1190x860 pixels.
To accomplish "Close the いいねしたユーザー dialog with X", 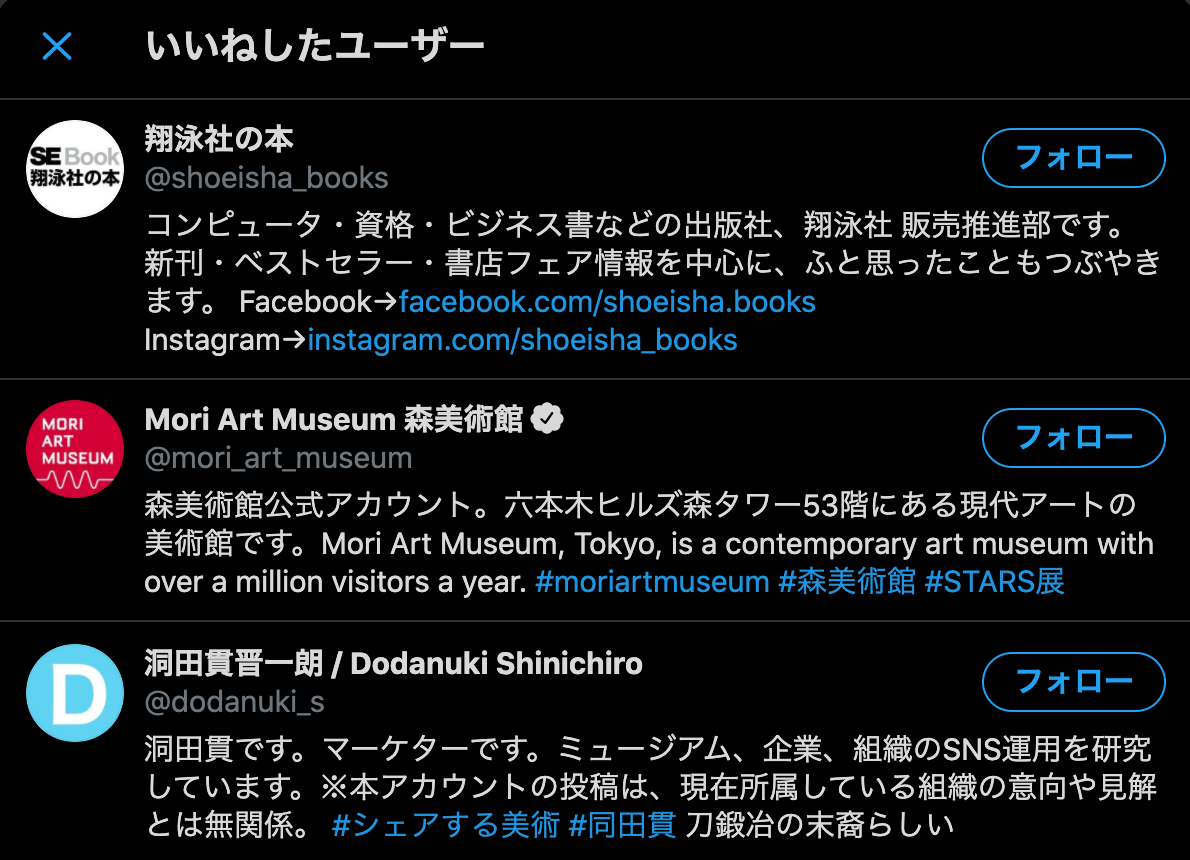I will 57,46.
